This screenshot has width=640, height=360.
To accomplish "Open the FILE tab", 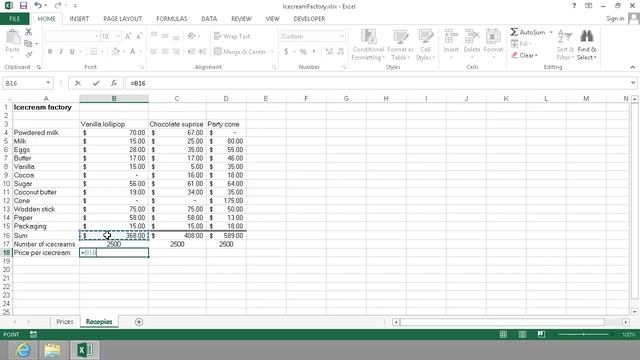I will (14, 19).
